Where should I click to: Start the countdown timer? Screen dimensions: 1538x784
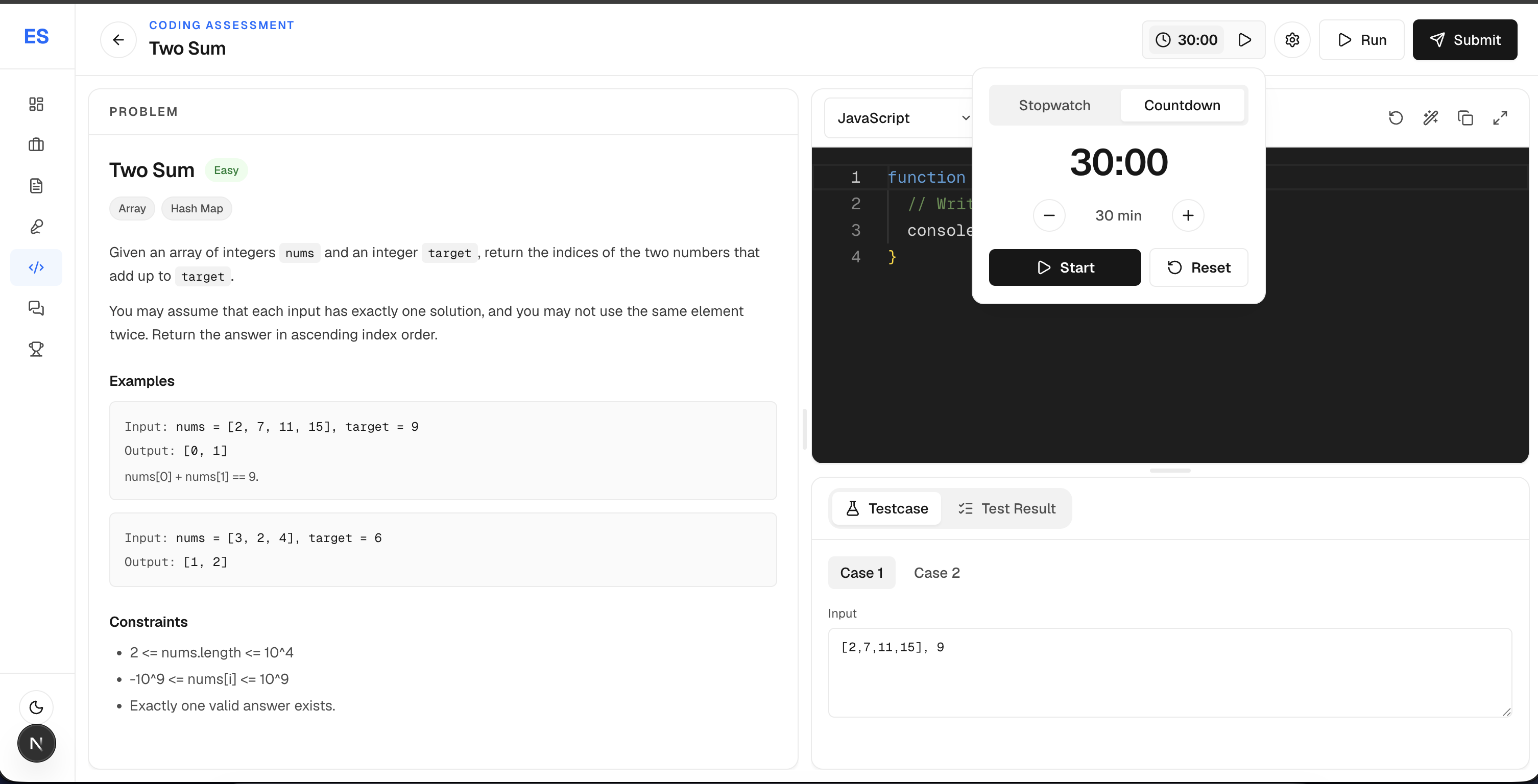[1065, 267]
